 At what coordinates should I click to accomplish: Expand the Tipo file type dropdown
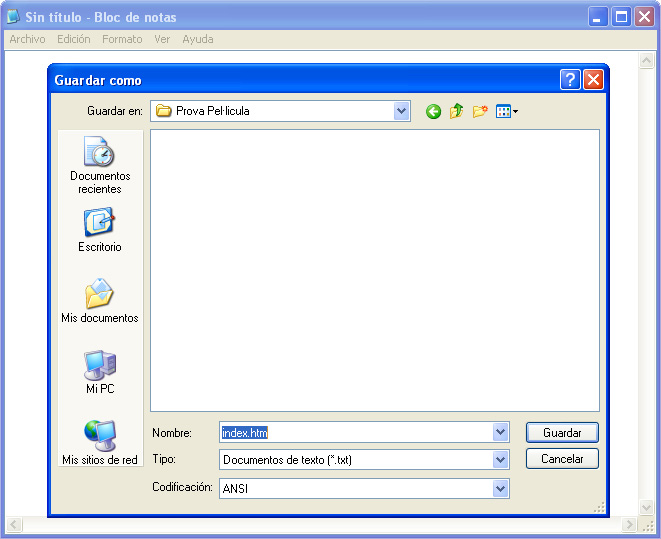pyautogui.click(x=501, y=460)
